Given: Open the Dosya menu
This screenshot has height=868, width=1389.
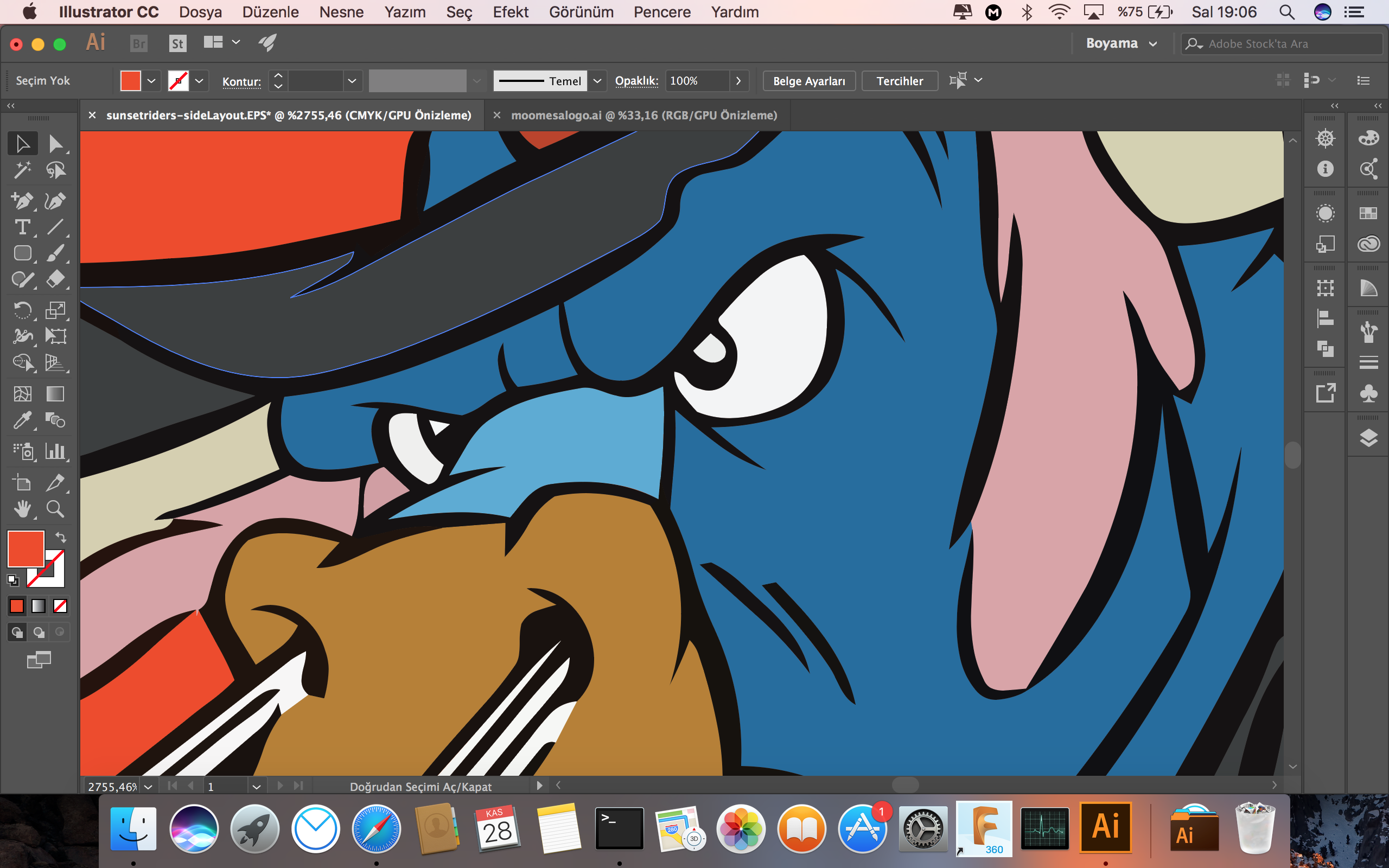Looking at the screenshot, I should click(x=200, y=12).
